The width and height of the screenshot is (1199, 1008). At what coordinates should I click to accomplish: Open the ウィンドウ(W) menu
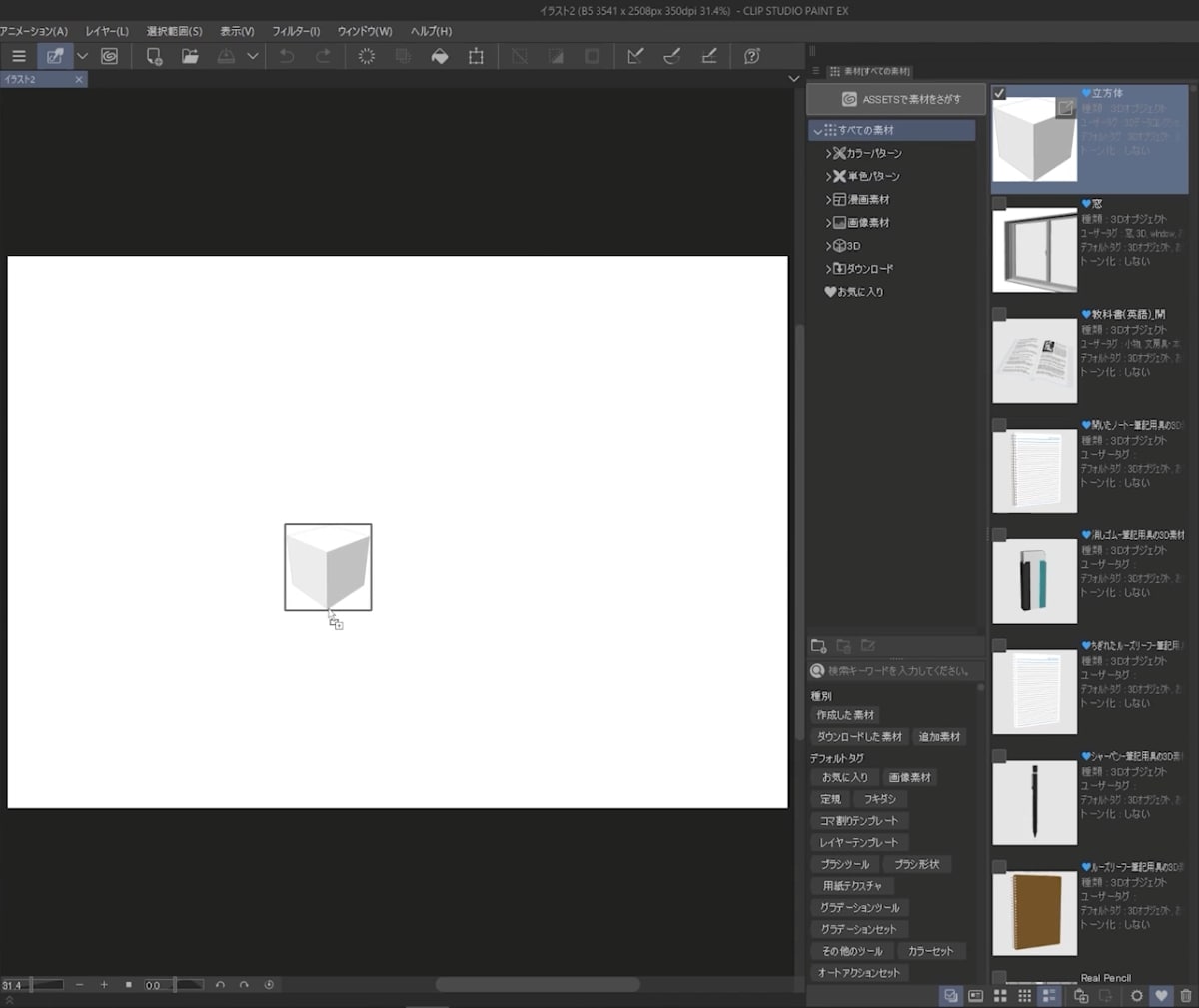pyautogui.click(x=365, y=31)
